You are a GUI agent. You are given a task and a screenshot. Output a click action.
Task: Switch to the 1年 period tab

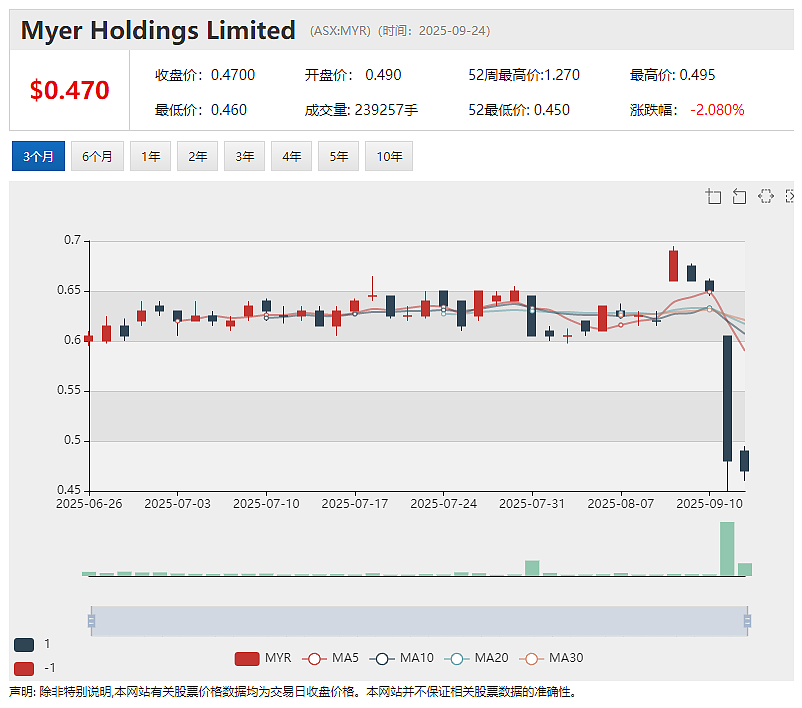[150, 156]
